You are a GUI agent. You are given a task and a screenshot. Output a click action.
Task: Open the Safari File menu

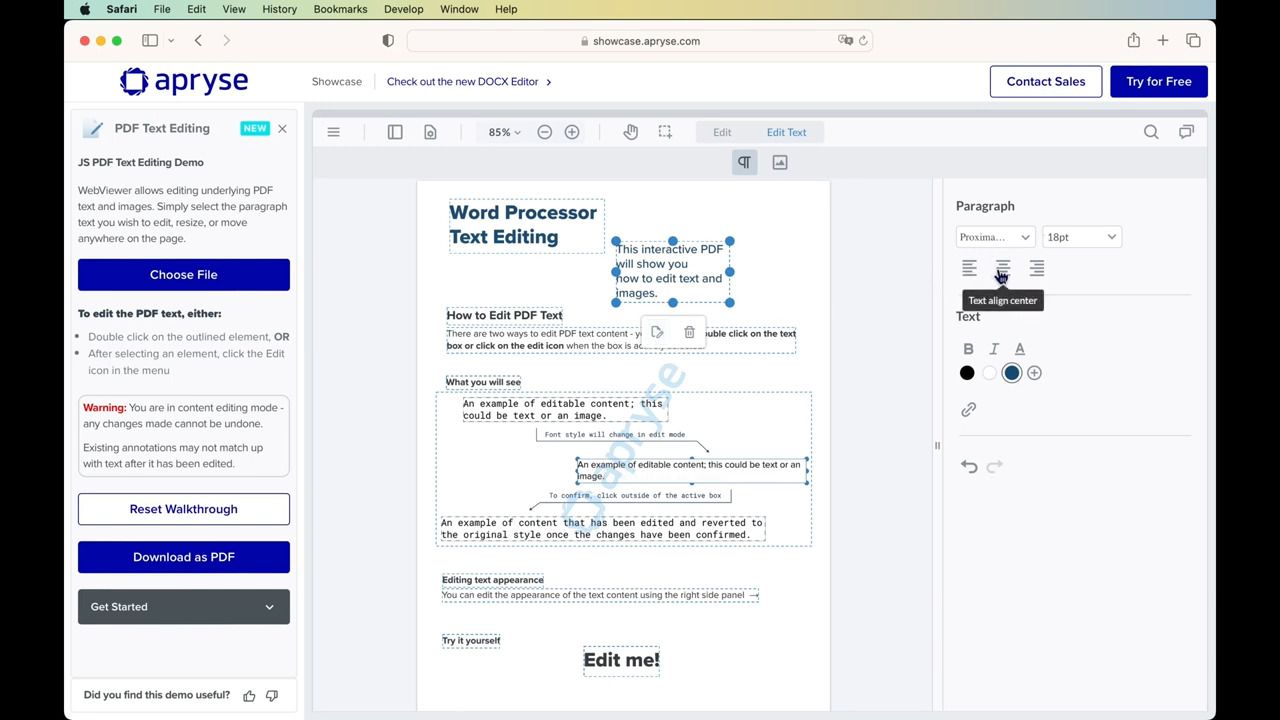[x=162, y=9]
